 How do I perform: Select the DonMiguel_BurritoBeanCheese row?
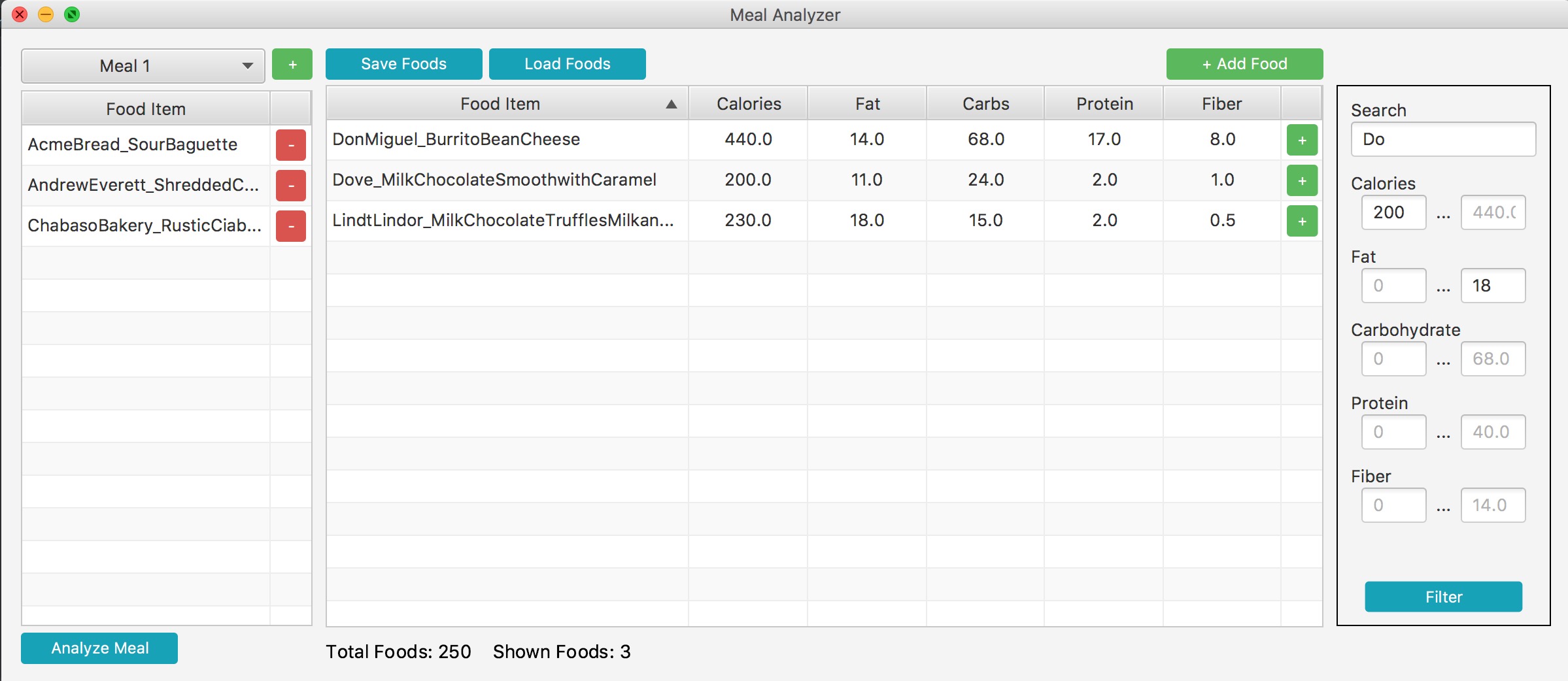(824, 140)
